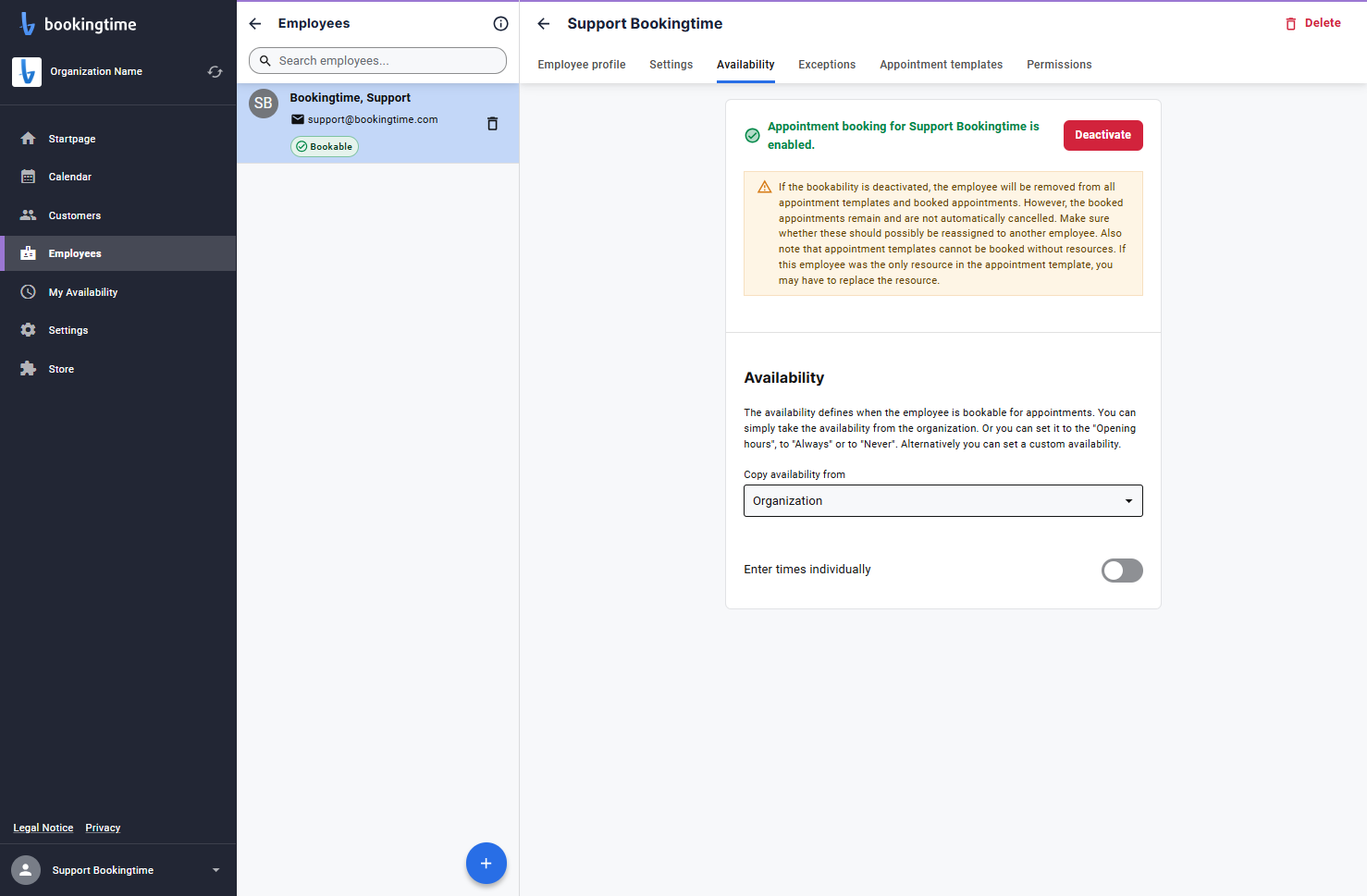Viewport: 1367px width, 896px height.
Task: Open My Availability in the sidebar
Action: click(x=118, y=292)
